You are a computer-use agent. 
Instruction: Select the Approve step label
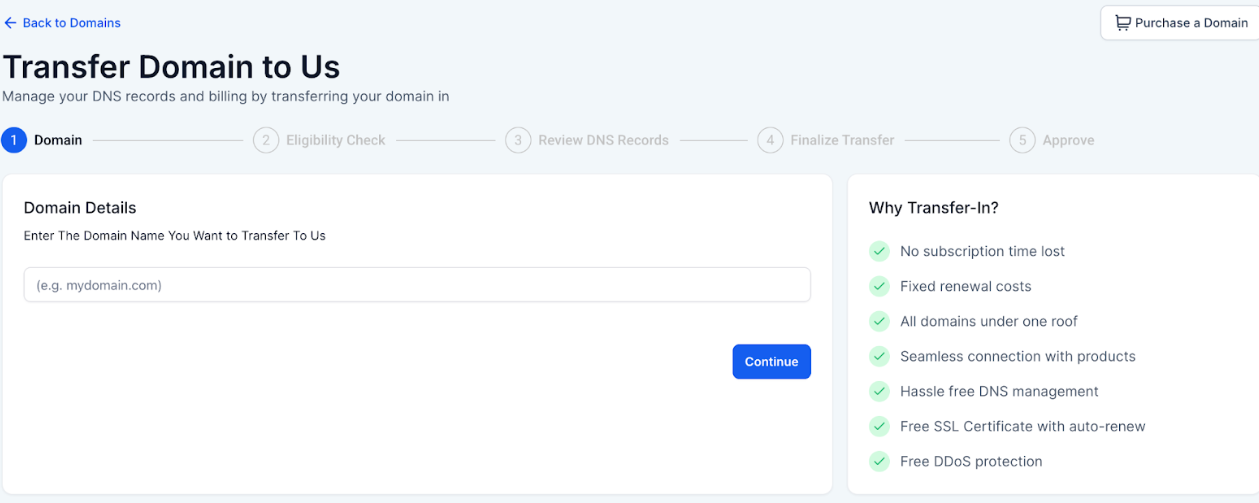pyautogui.click(x=1068, y=140)
